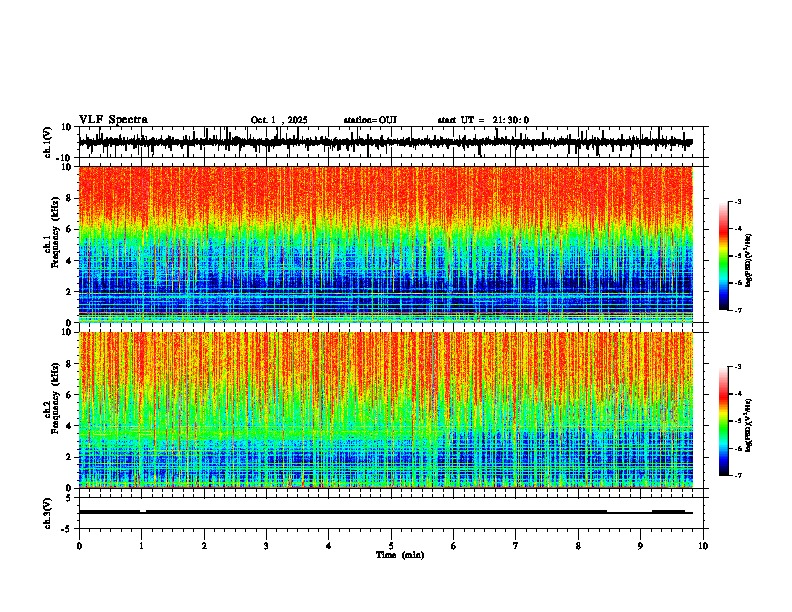Image resolution: width=792 pixels, height=612 pixels.
Task: Click the ch.1 "Frequency (kHz)" axis label
Action: coord(55,233)
